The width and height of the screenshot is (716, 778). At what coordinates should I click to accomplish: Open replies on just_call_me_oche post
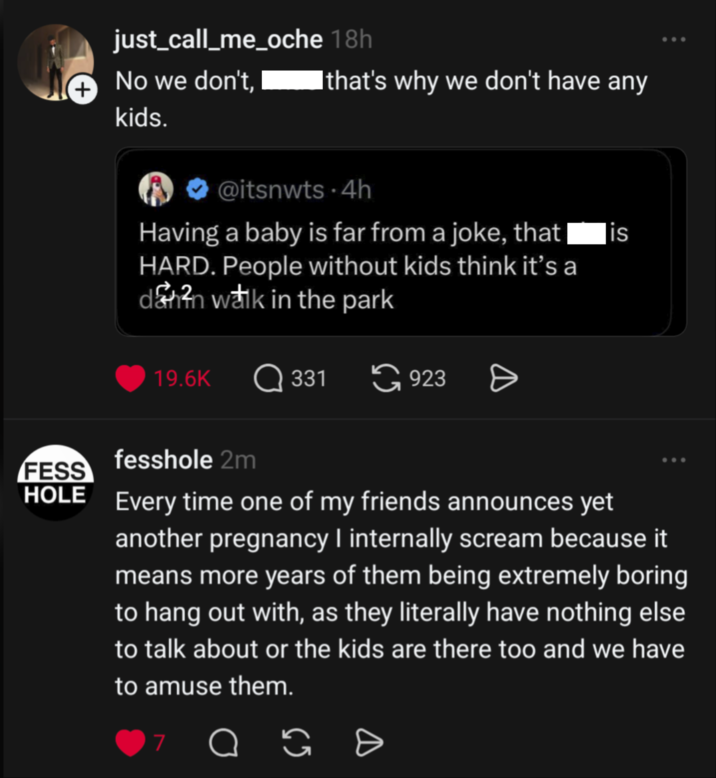tap(268, 379)
